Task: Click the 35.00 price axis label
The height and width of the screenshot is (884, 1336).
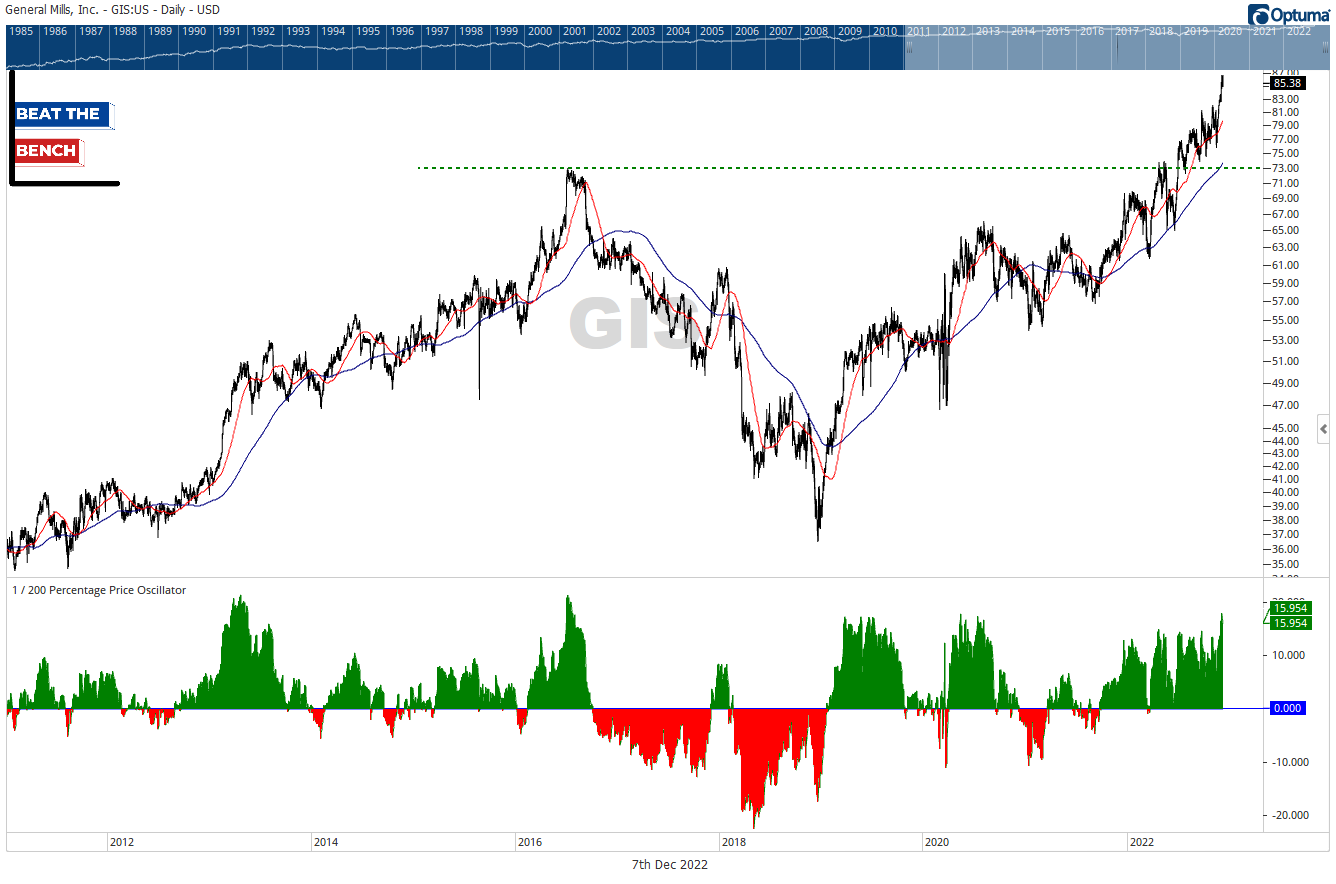Action: tap(1285, 565)
